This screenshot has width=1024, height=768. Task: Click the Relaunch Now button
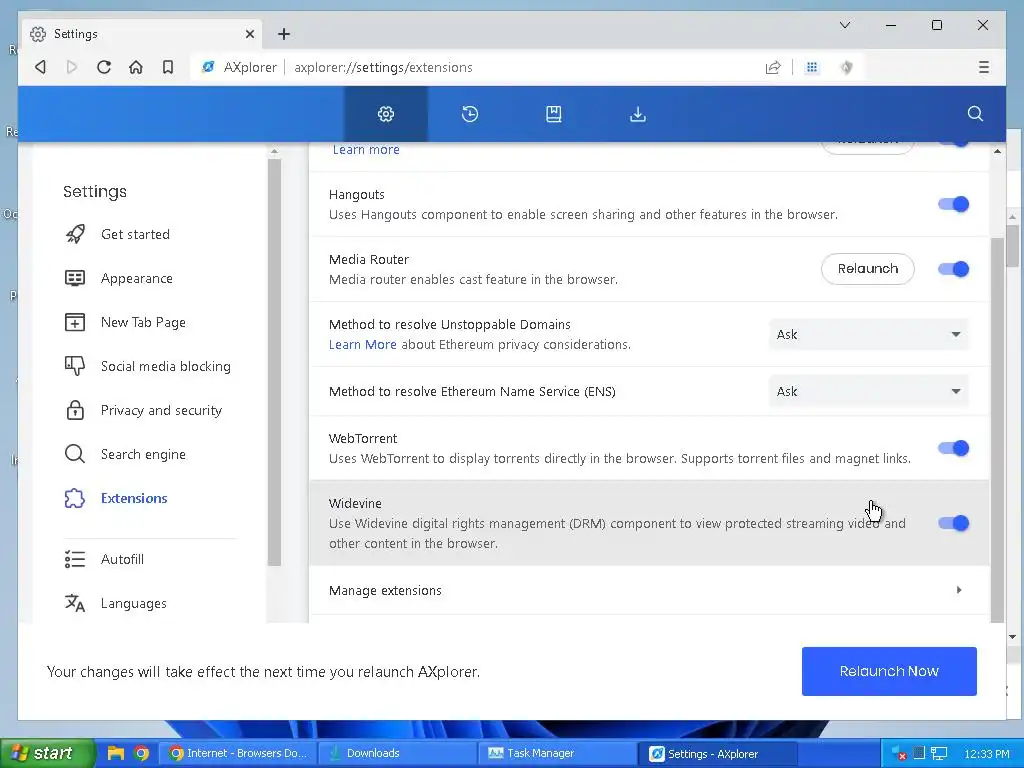889,671
